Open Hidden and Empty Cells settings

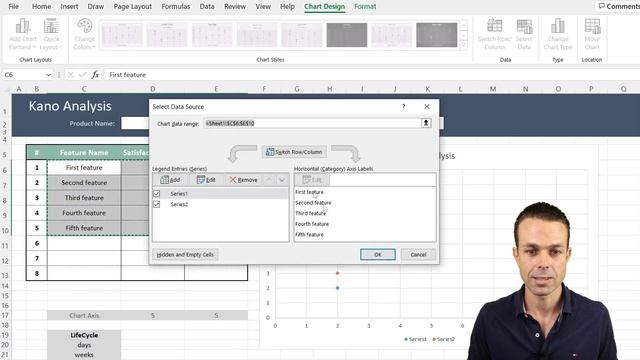click(185, 254)
